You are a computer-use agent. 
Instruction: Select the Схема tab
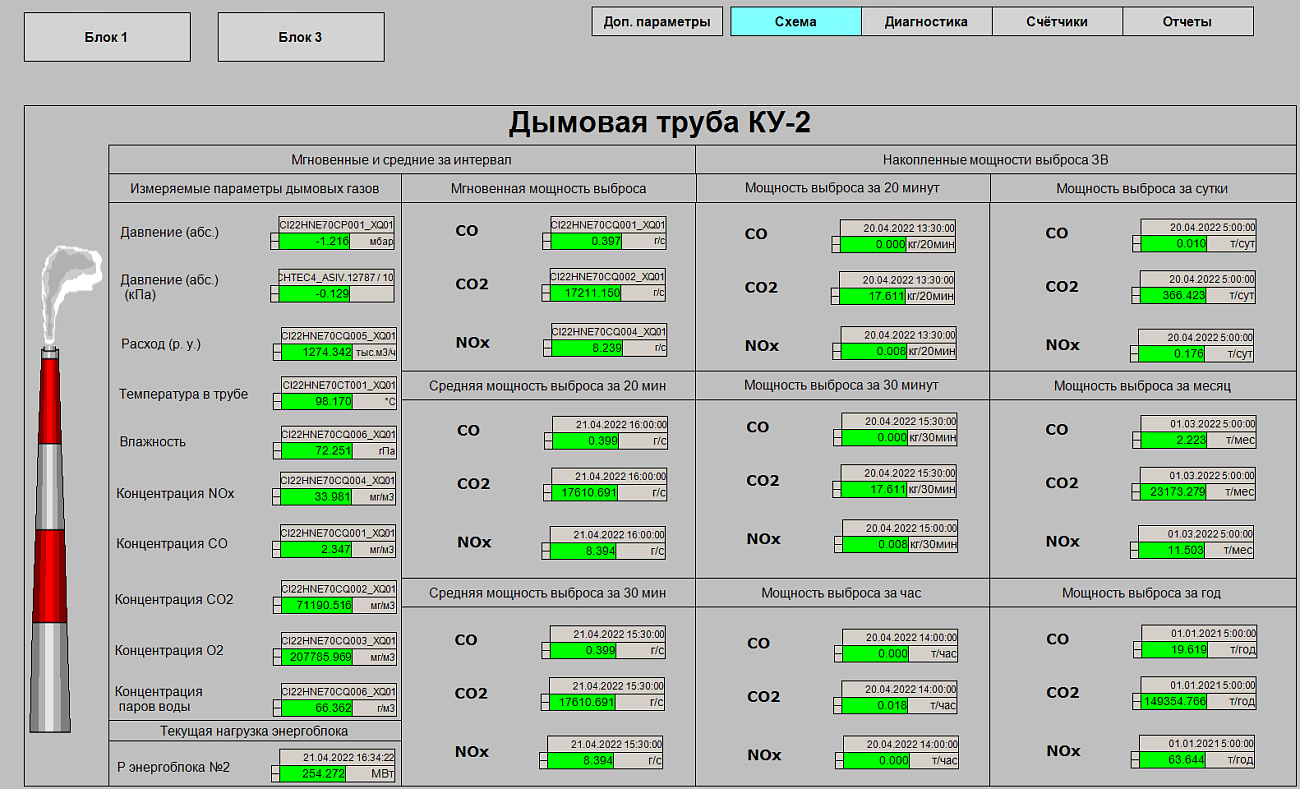[795, 21]
